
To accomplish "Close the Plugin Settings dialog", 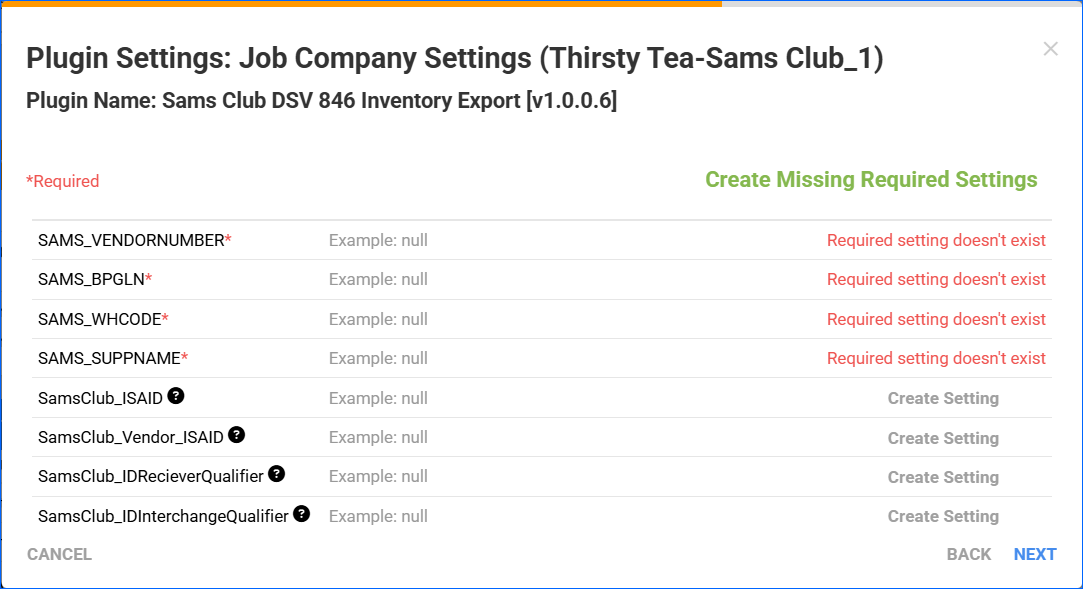I will pos(1050,49).
